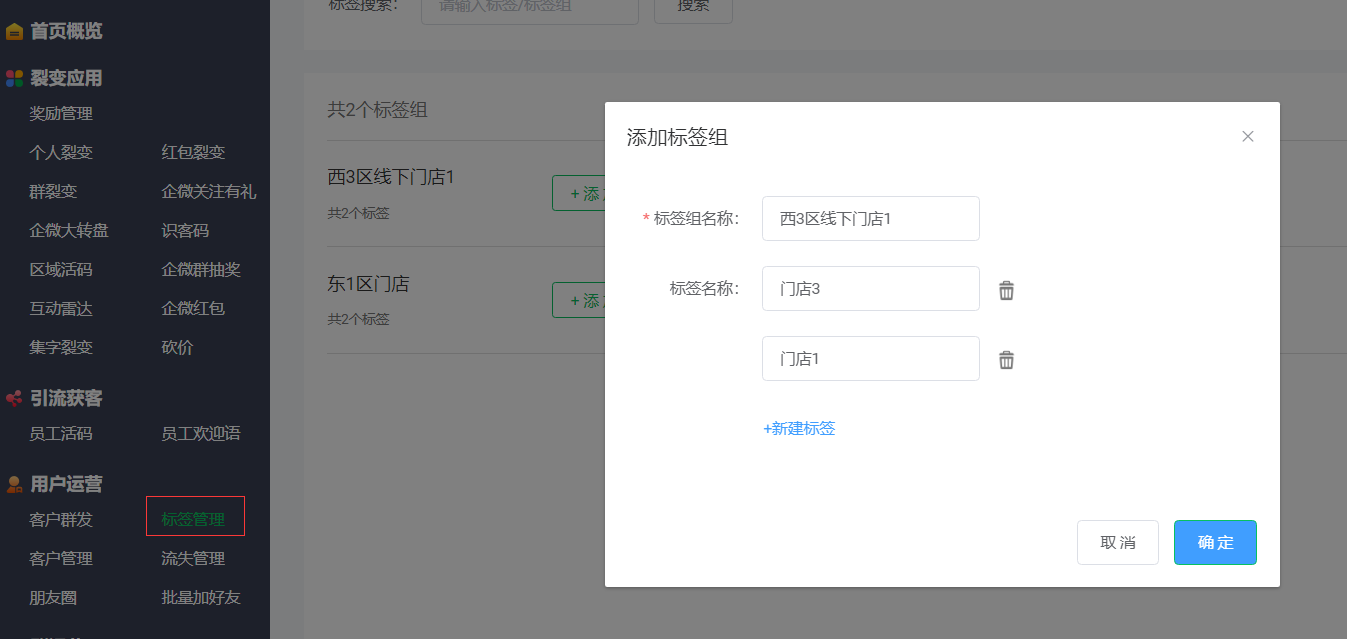Delete the 门店3 tag row
The height and width of the screenshot is (639, 1347).
click(1006, 290)
